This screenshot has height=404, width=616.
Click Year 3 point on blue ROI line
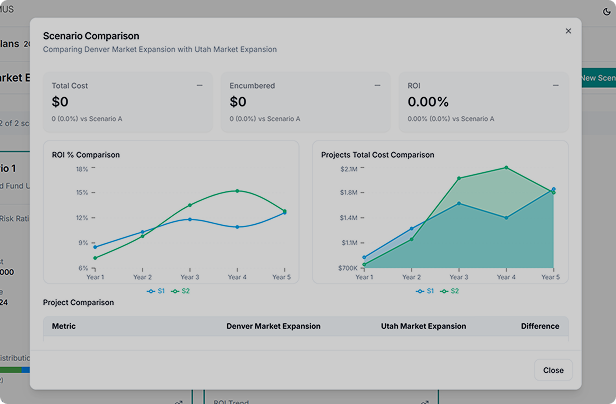[190, 219]
